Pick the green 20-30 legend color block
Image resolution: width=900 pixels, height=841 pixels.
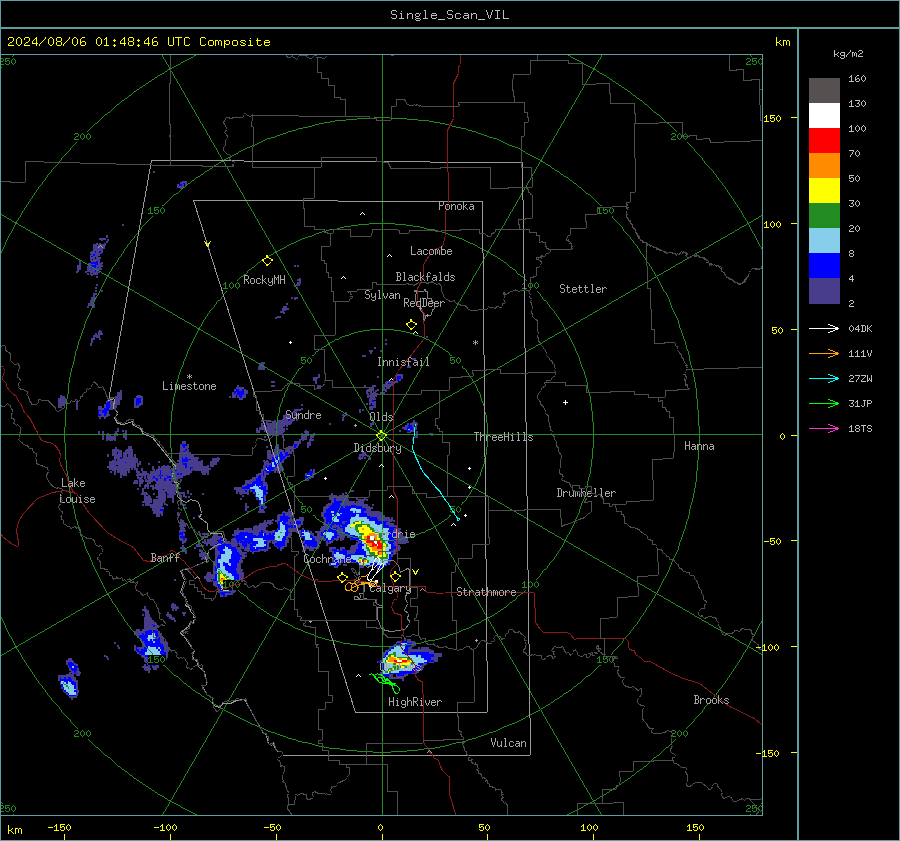tap(824, 216)
